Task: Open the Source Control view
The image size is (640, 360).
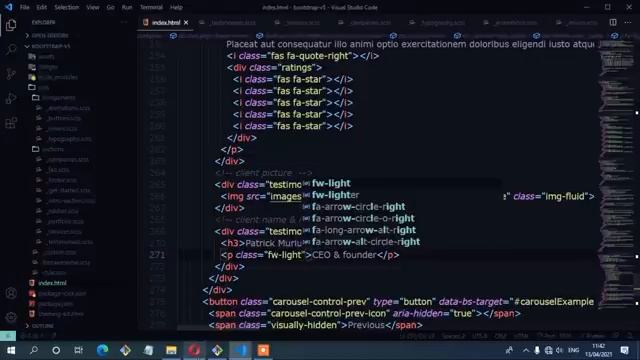Action: tap(11, 74)
